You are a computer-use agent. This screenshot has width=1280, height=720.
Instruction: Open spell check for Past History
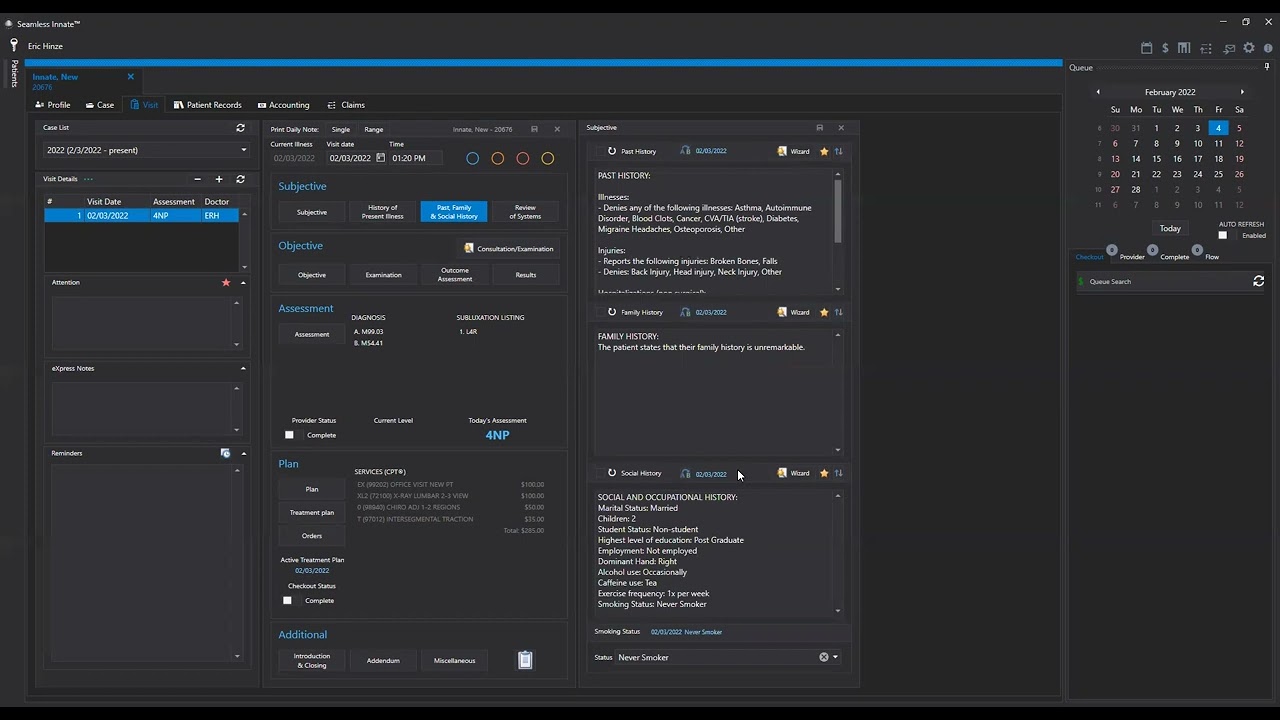(685, 151)
